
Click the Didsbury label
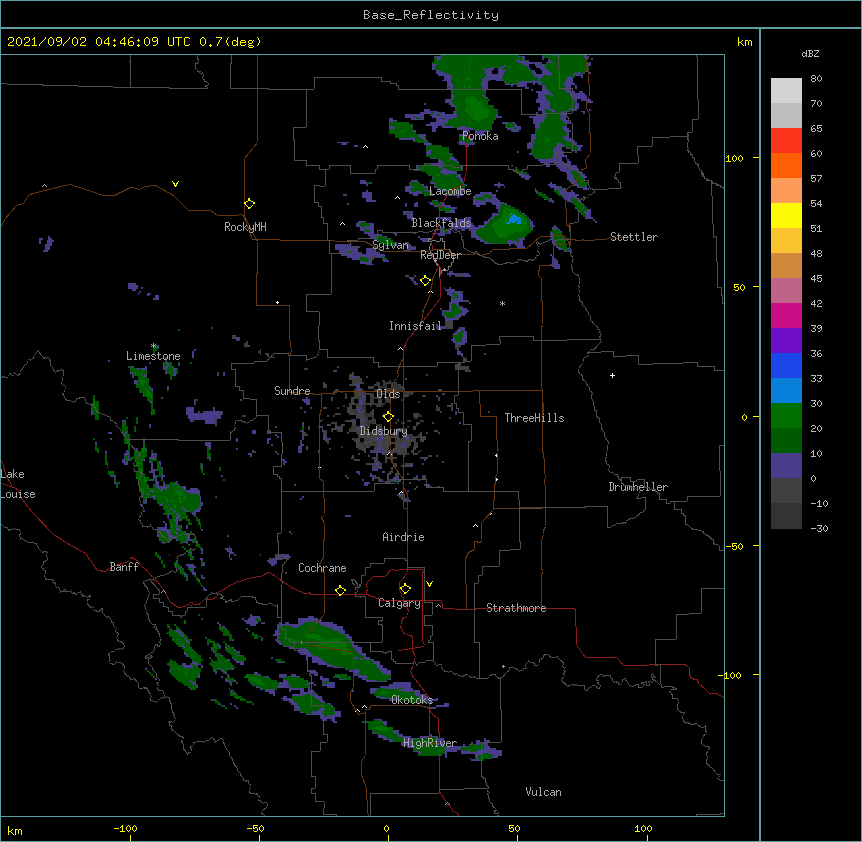click(383, 431)
